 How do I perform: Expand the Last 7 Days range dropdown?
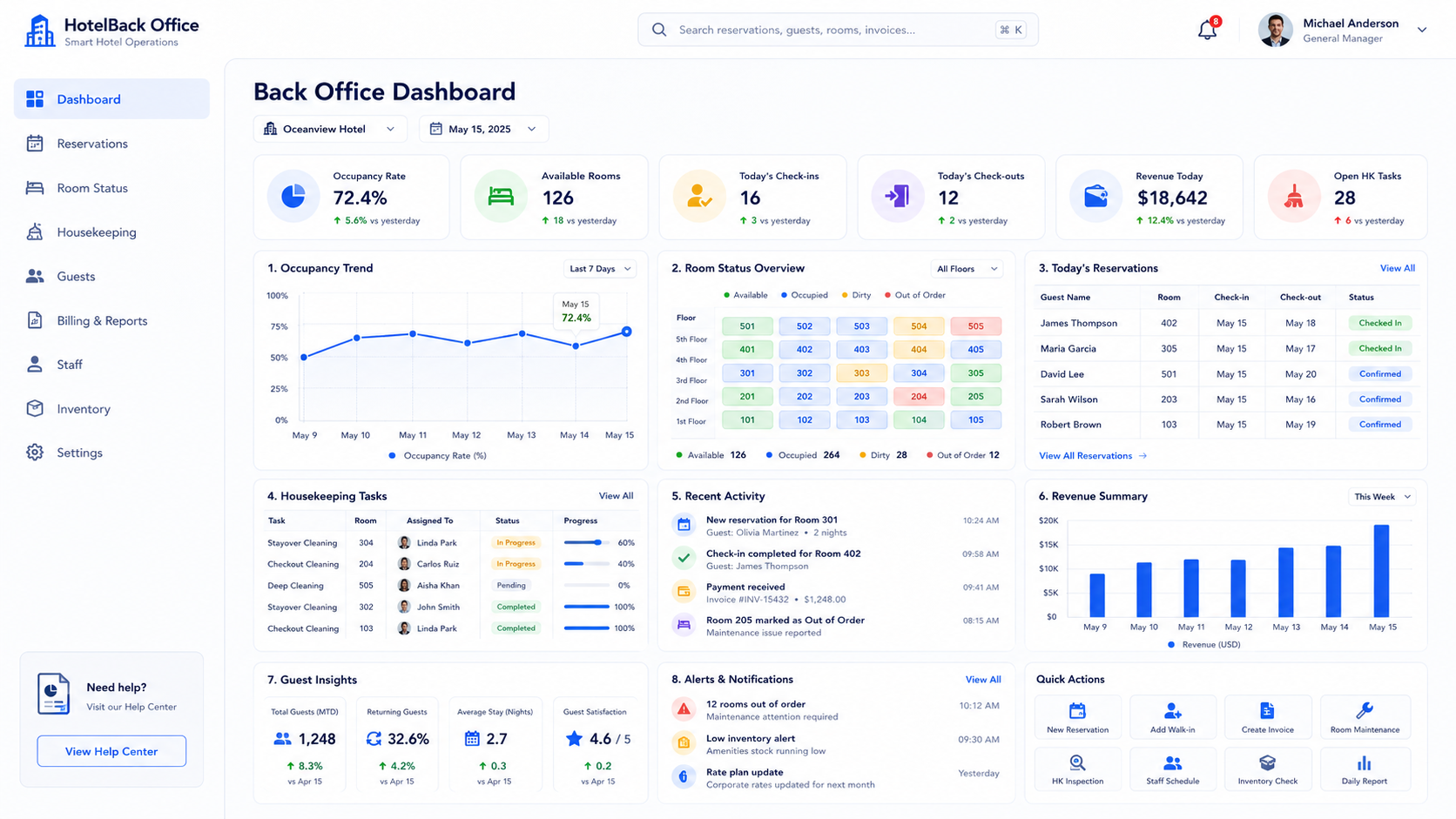point(600,269)
